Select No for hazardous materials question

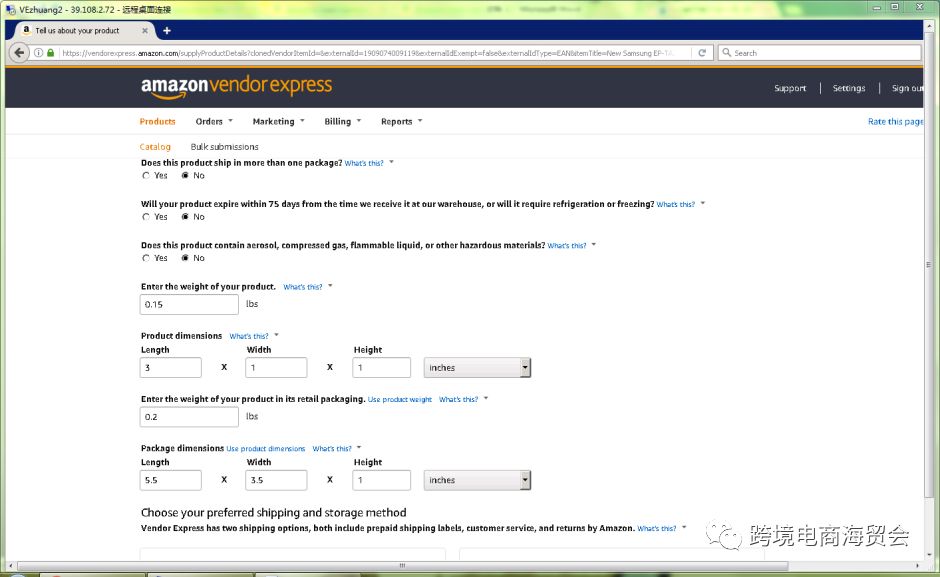tap(185, 259)
